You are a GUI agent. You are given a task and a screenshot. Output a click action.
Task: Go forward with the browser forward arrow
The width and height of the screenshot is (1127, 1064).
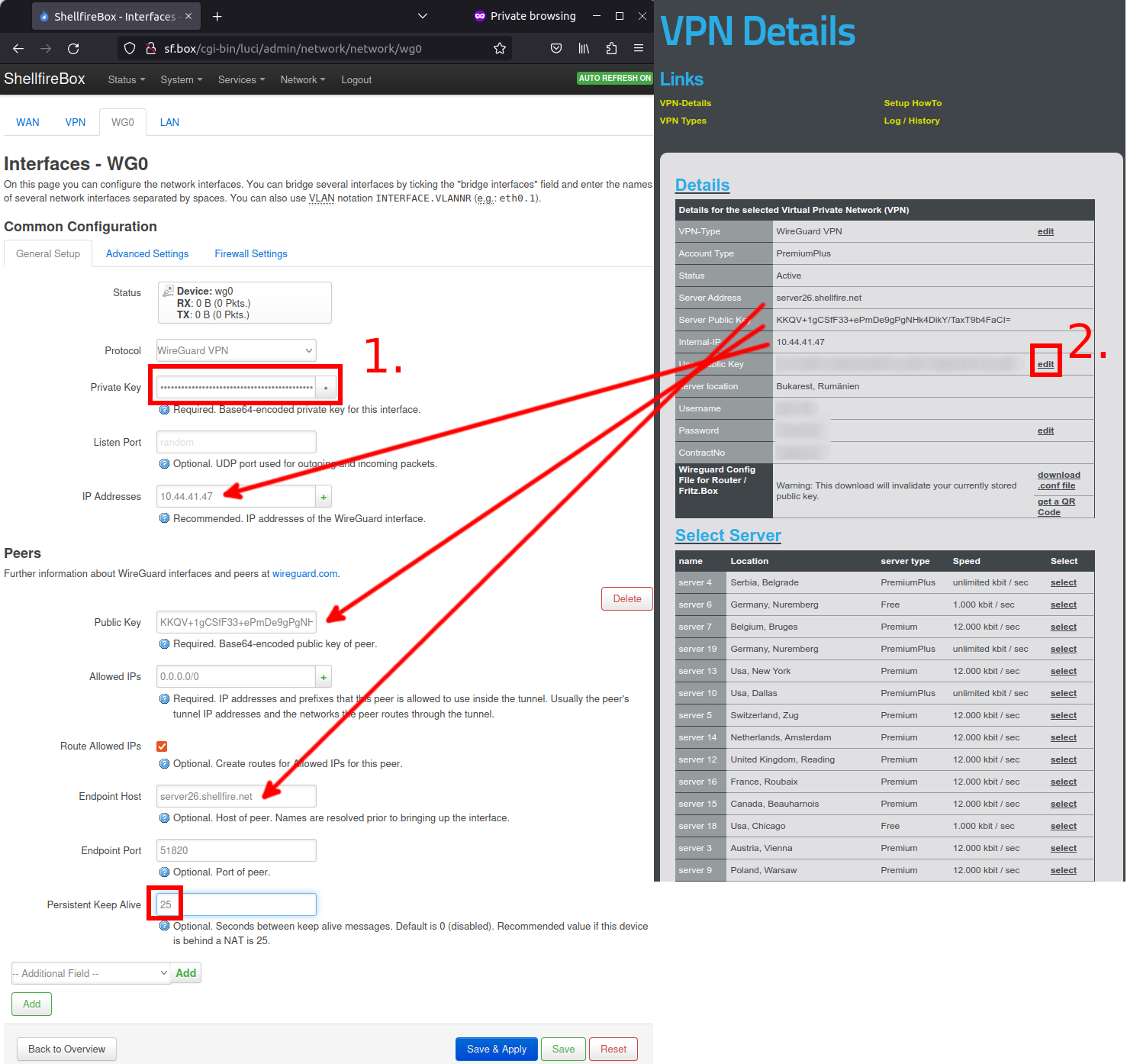[x=46, y=48]
